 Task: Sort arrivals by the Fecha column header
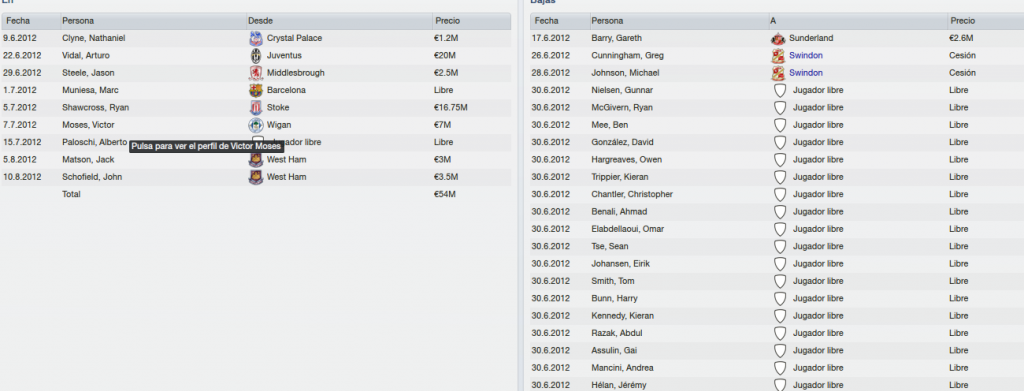click(x=31, y=21)
